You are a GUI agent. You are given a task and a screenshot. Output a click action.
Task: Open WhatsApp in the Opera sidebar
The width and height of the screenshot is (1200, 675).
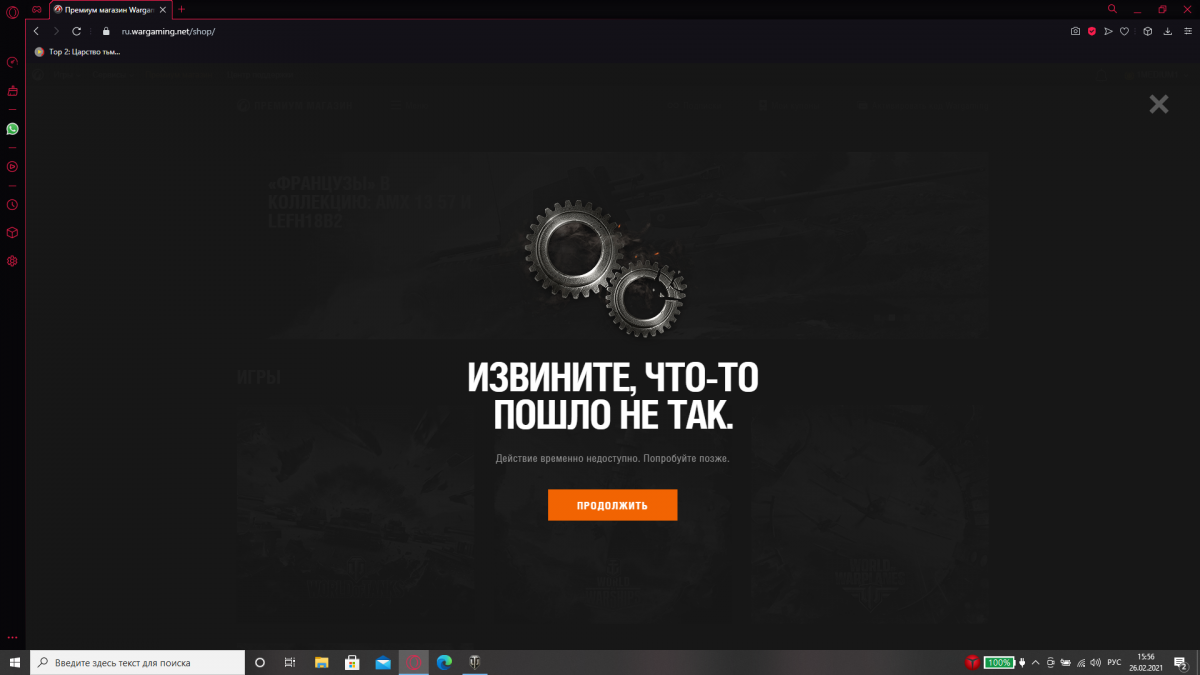pos(12,129)
